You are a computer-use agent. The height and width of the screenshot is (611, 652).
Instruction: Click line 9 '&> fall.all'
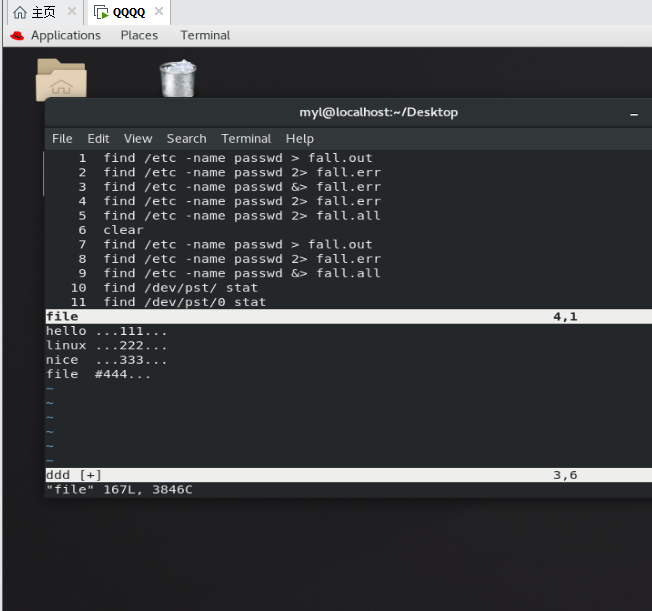336,273
